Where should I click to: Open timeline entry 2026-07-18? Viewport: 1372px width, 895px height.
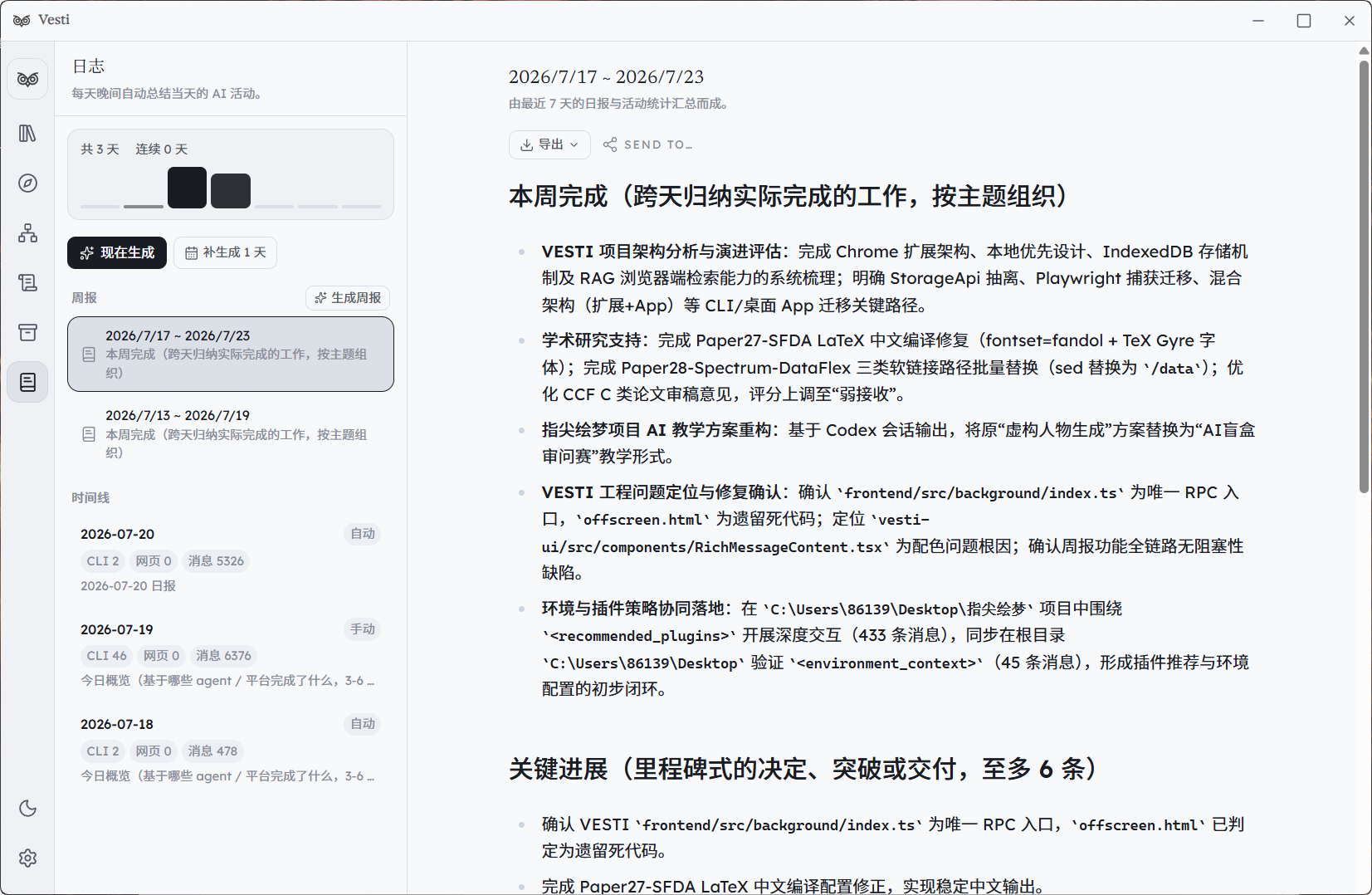click(231, 750)
